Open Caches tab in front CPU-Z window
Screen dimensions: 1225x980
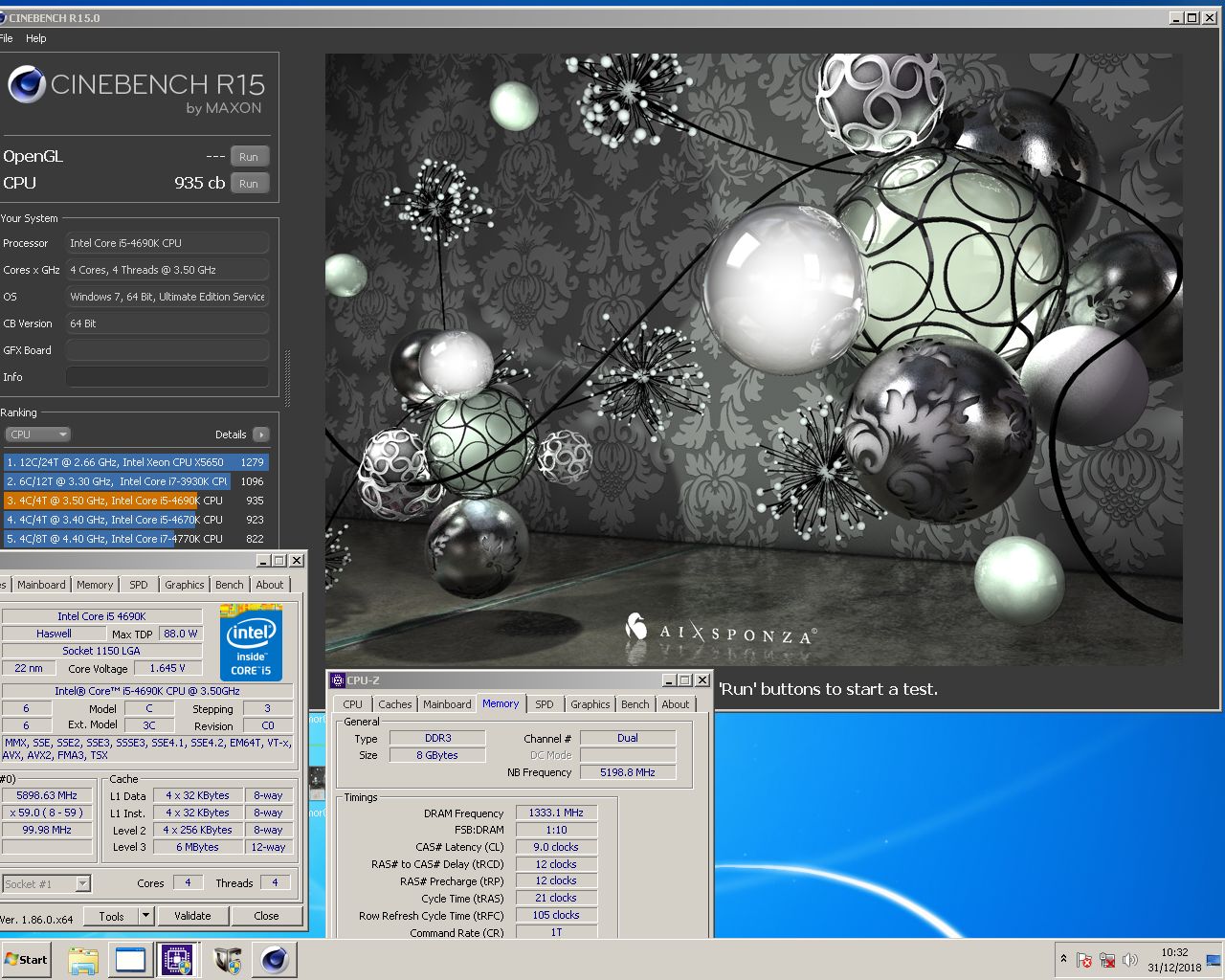pos(394,704)
